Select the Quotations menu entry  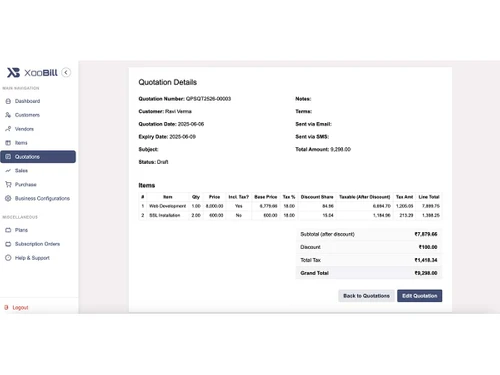click(38, 157)
